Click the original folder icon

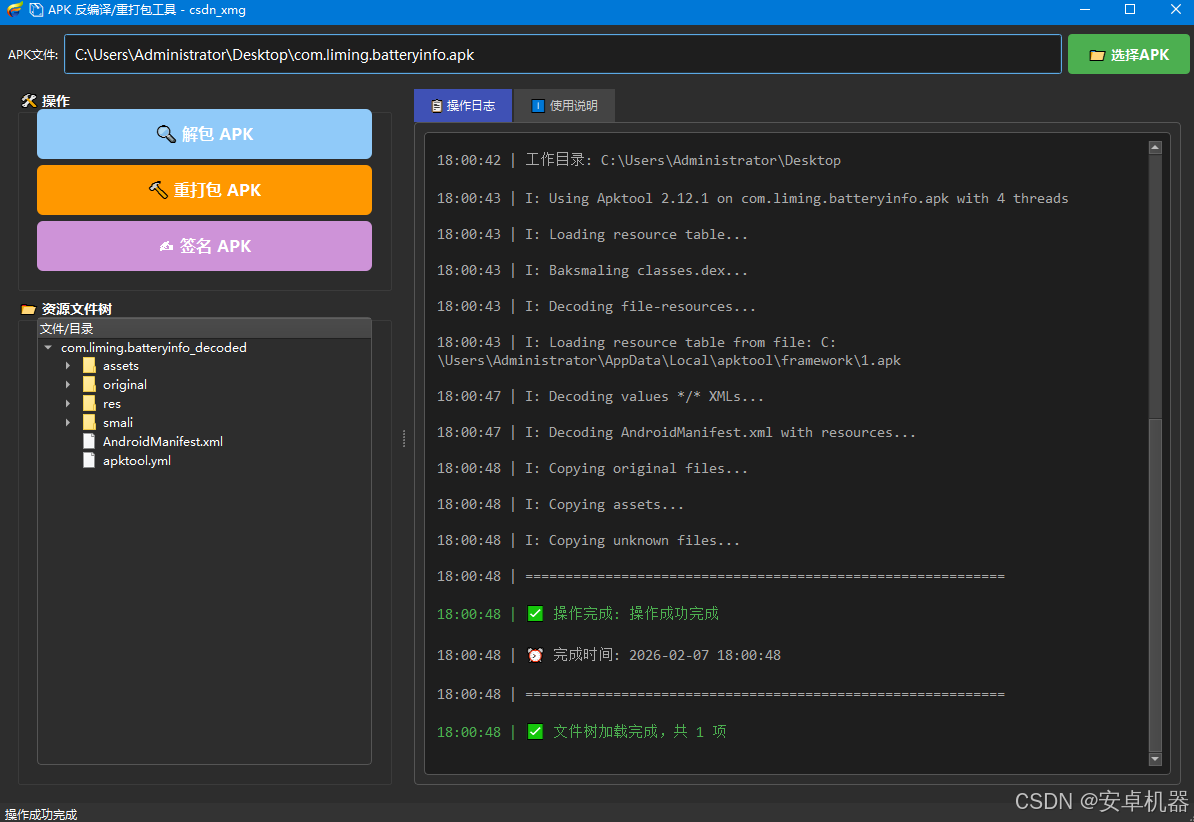(89, 385)
